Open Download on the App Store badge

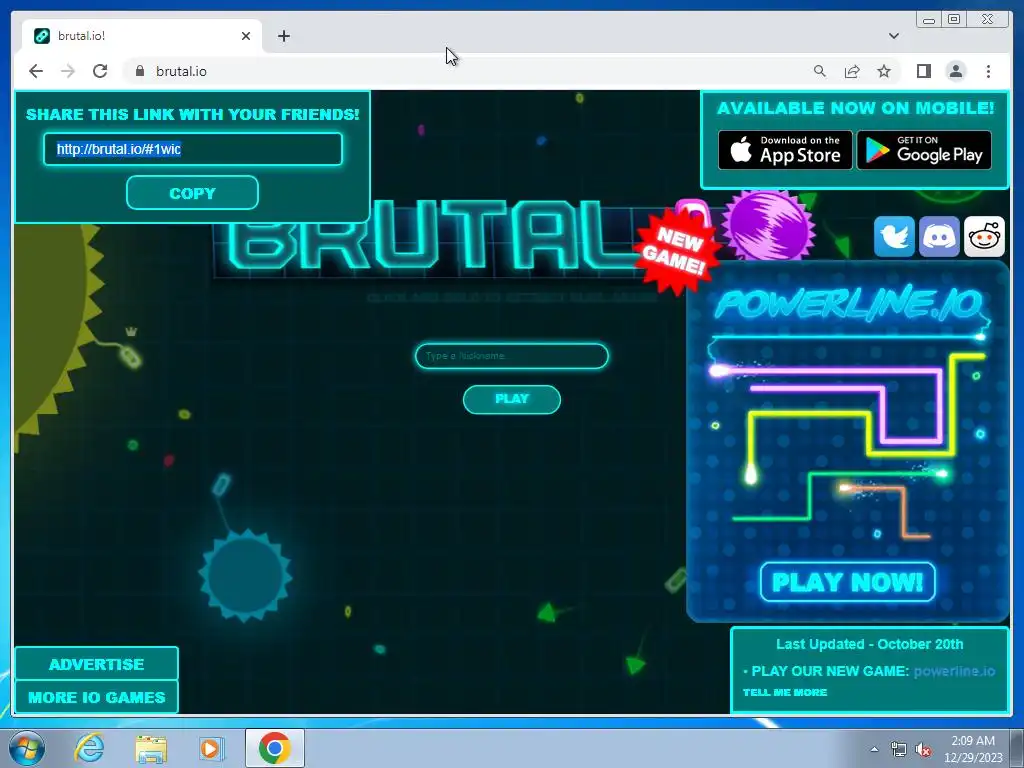click(x=786, y=150)
